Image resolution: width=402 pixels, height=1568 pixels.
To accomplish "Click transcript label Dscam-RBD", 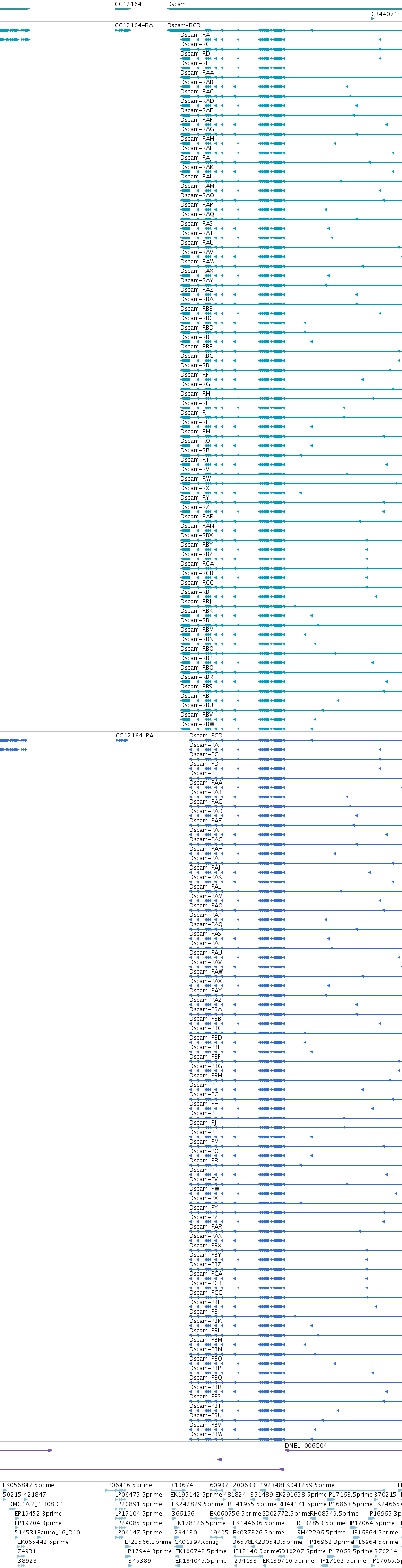I will [197, 328].
